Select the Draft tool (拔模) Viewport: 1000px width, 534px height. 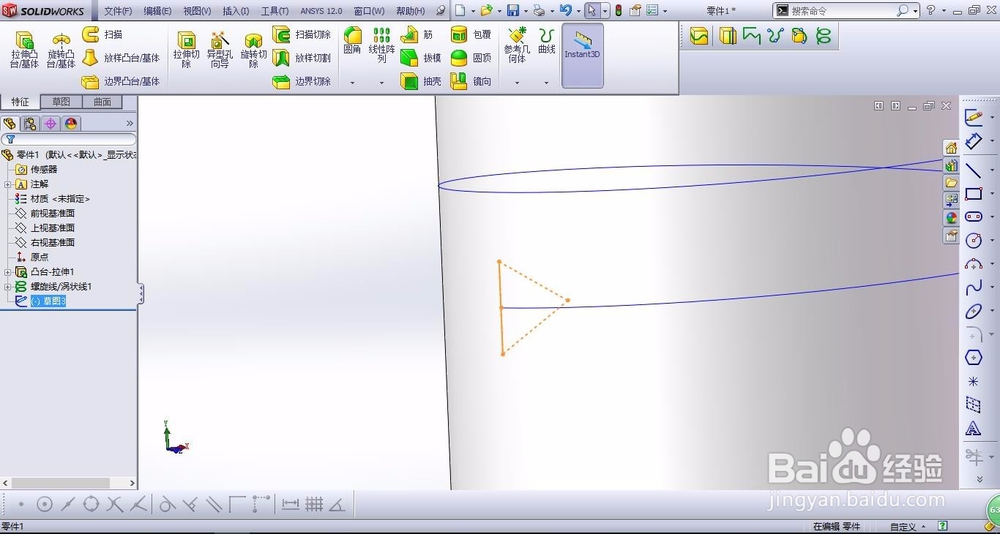[421, 57]
